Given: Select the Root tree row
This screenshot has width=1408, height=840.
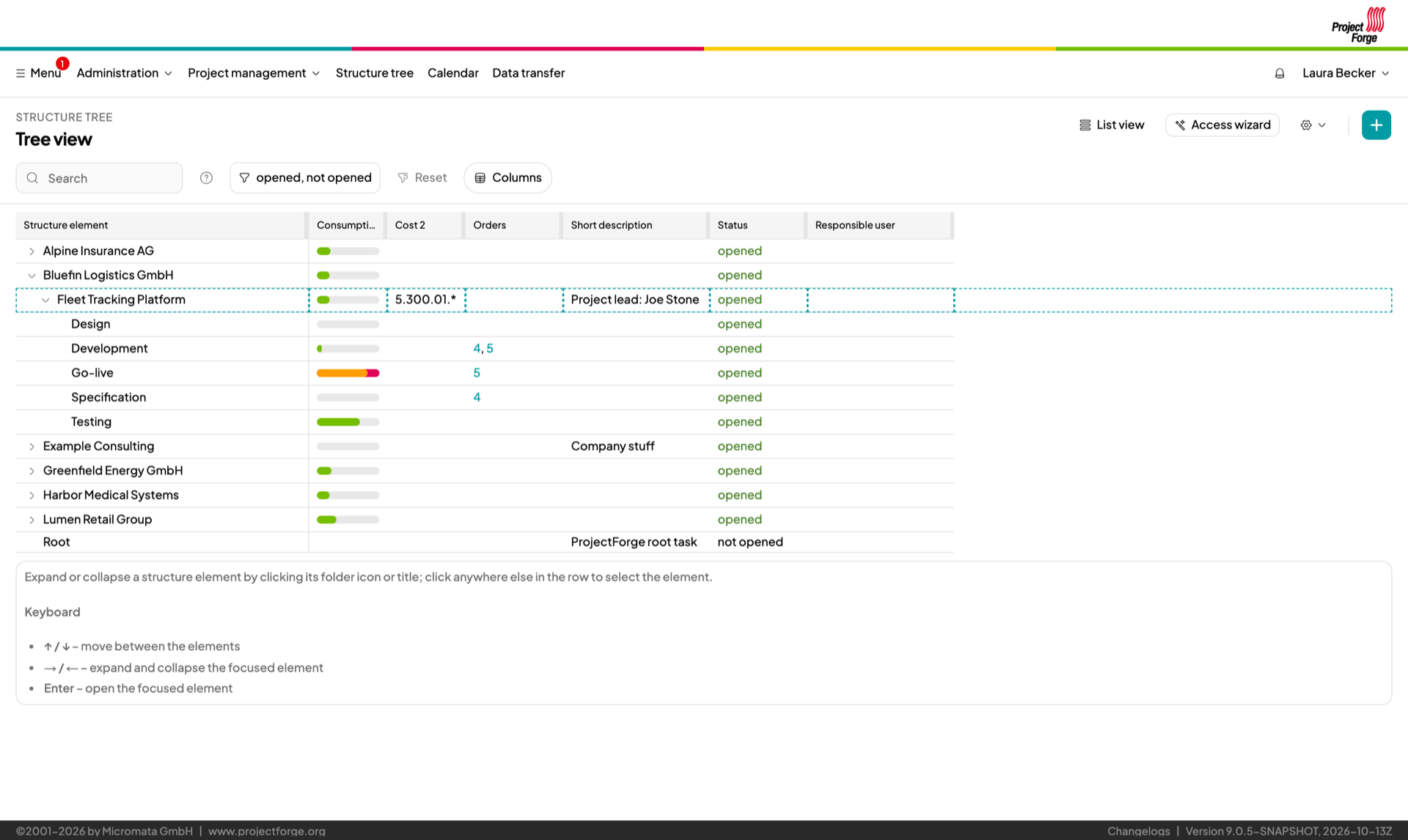Looking at the screenshot, I should (485, 542).
